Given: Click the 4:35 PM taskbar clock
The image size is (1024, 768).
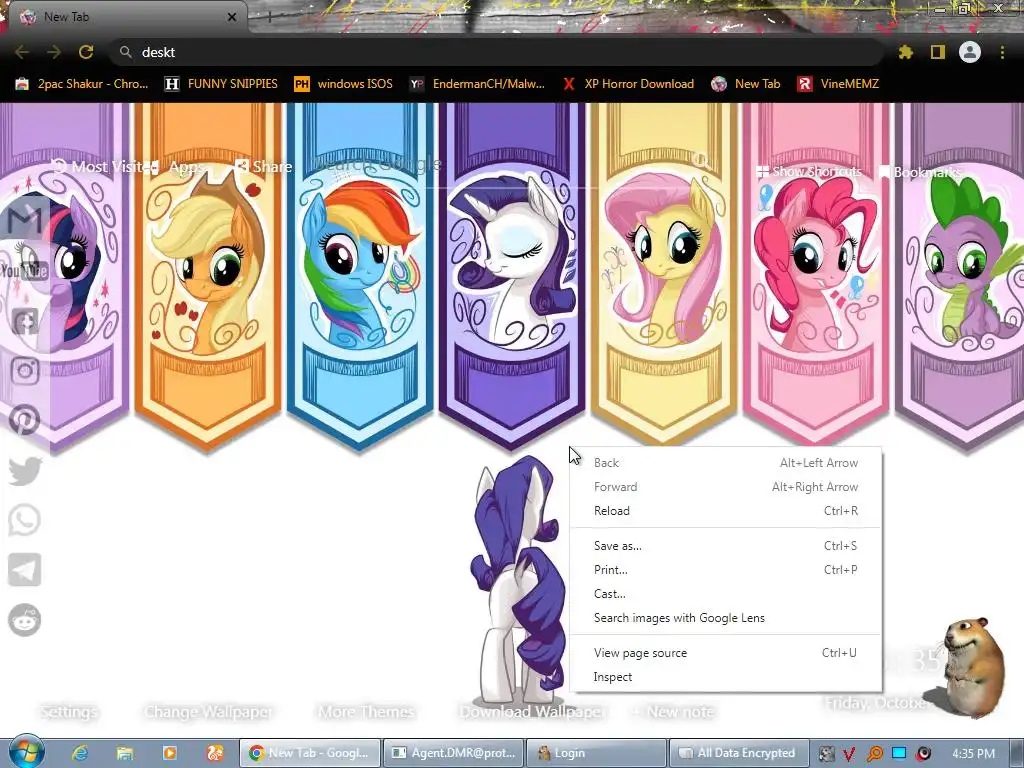Looking at the screenshot, I should [973, 754].
